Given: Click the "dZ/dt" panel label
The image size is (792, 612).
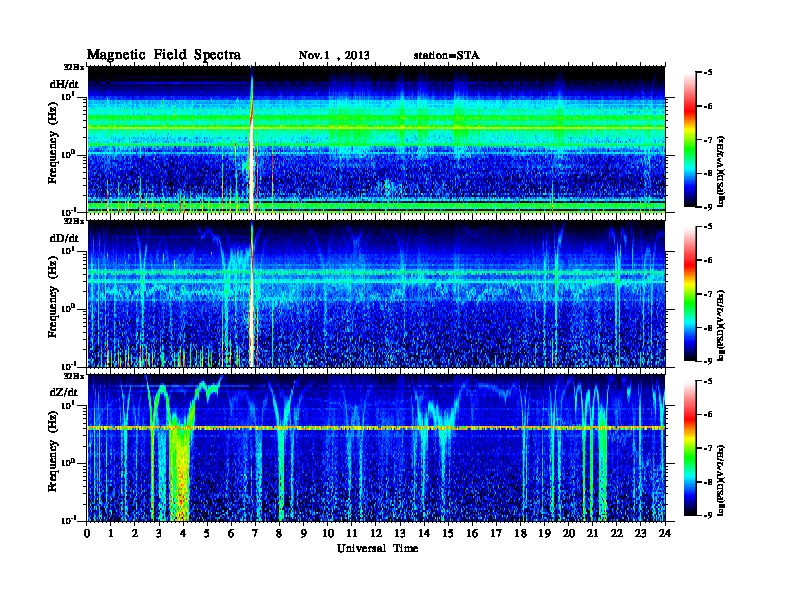Looking at the screenshot, I should click(x=64, y=392).
